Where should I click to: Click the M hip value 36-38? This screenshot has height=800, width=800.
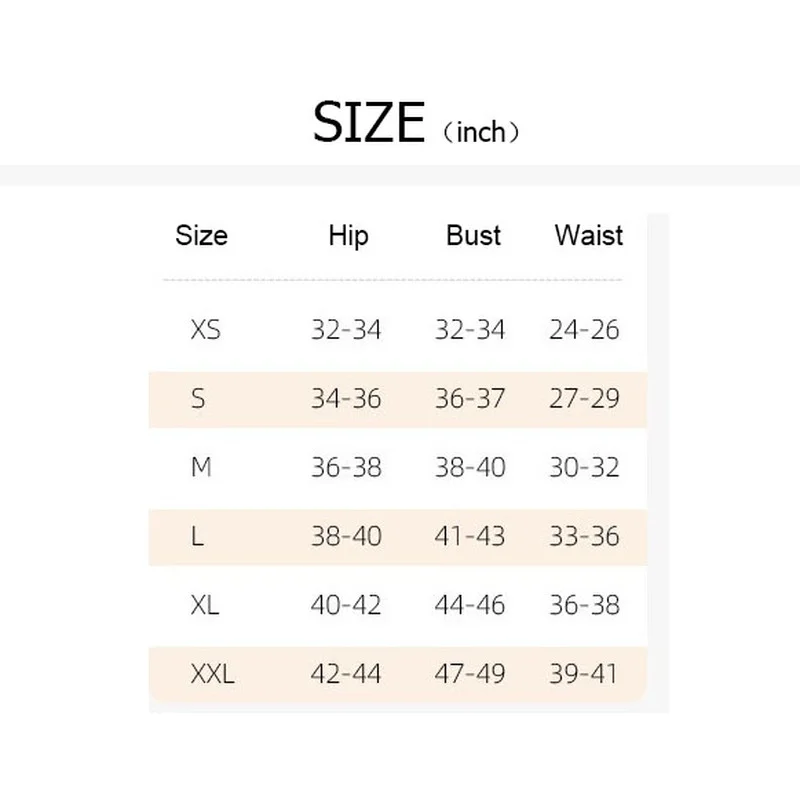tap(346, 468)
